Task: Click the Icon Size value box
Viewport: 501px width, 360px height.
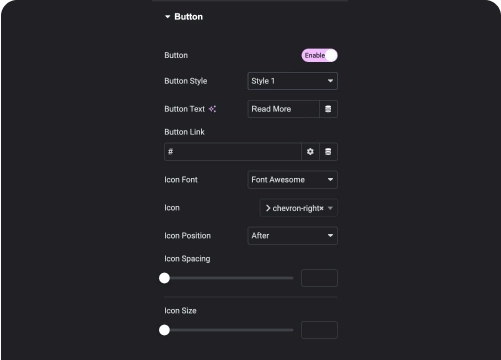Action: [319, 330]
